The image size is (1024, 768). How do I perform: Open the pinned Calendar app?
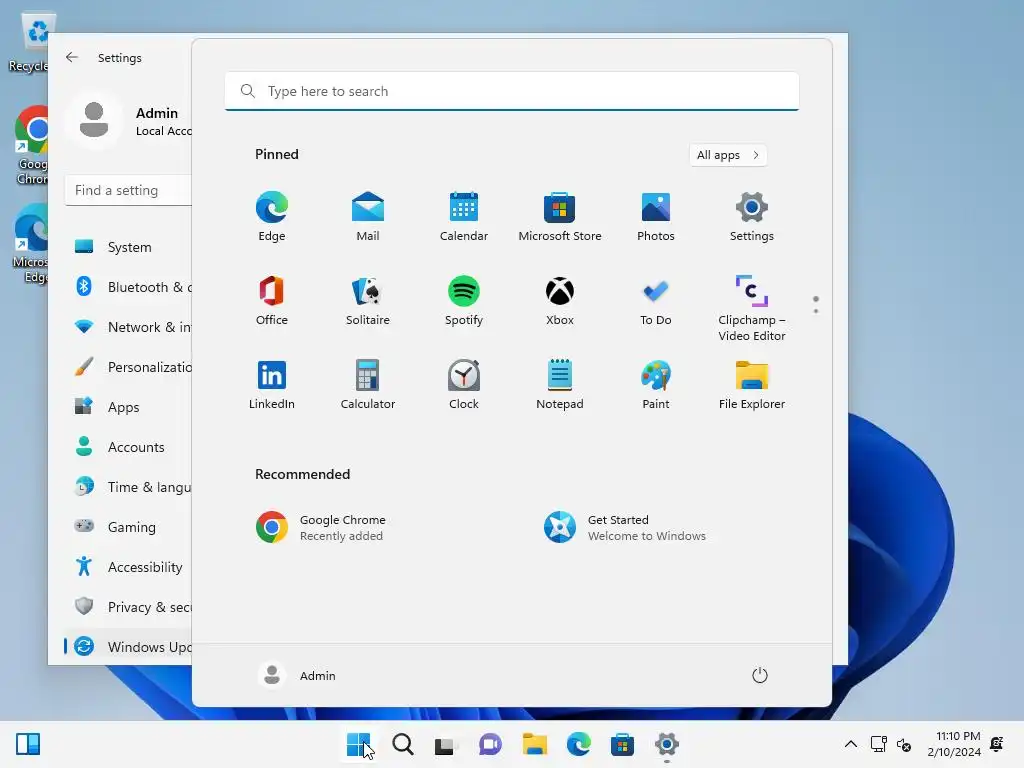464,216
